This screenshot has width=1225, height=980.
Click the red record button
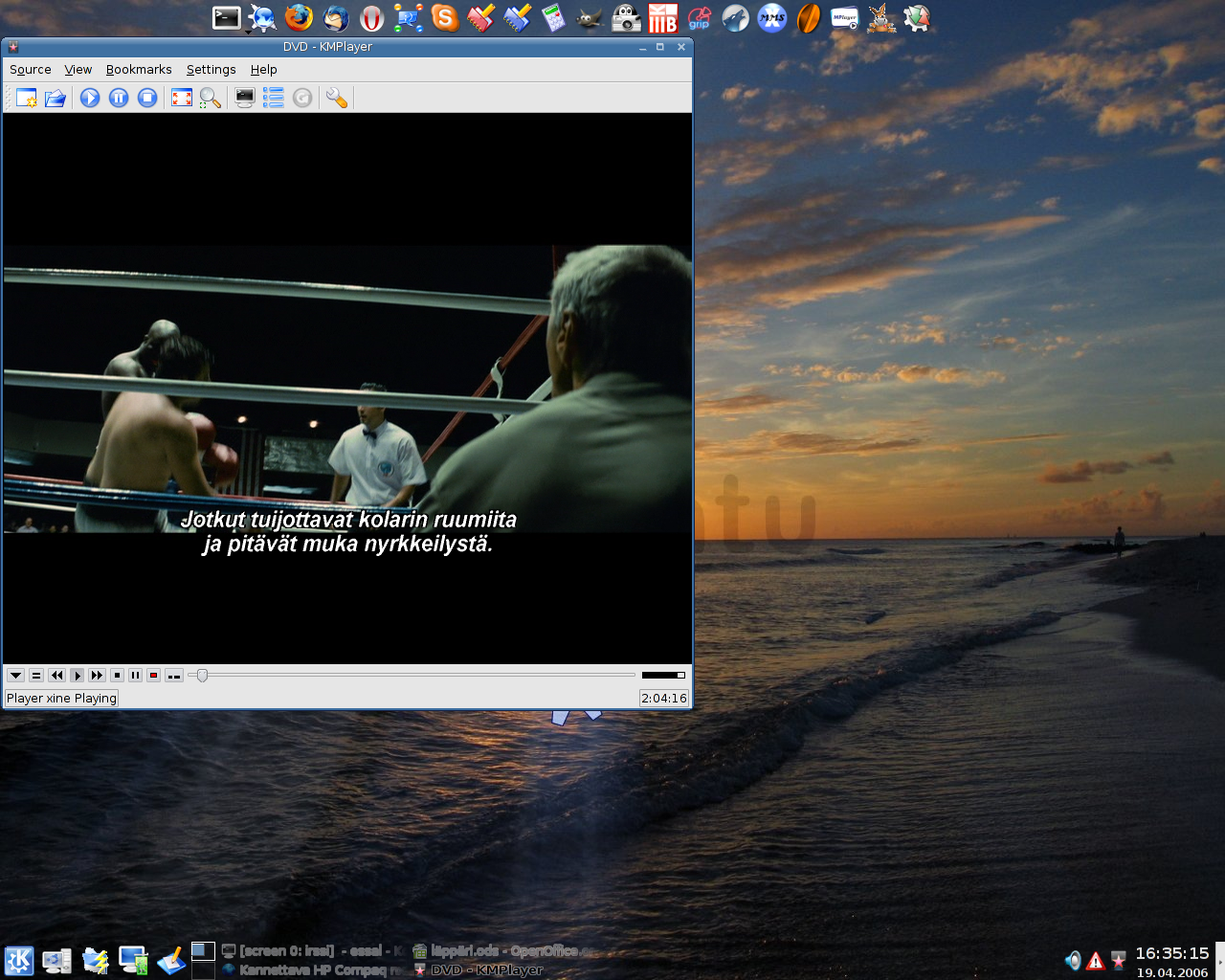click(153, 676)
